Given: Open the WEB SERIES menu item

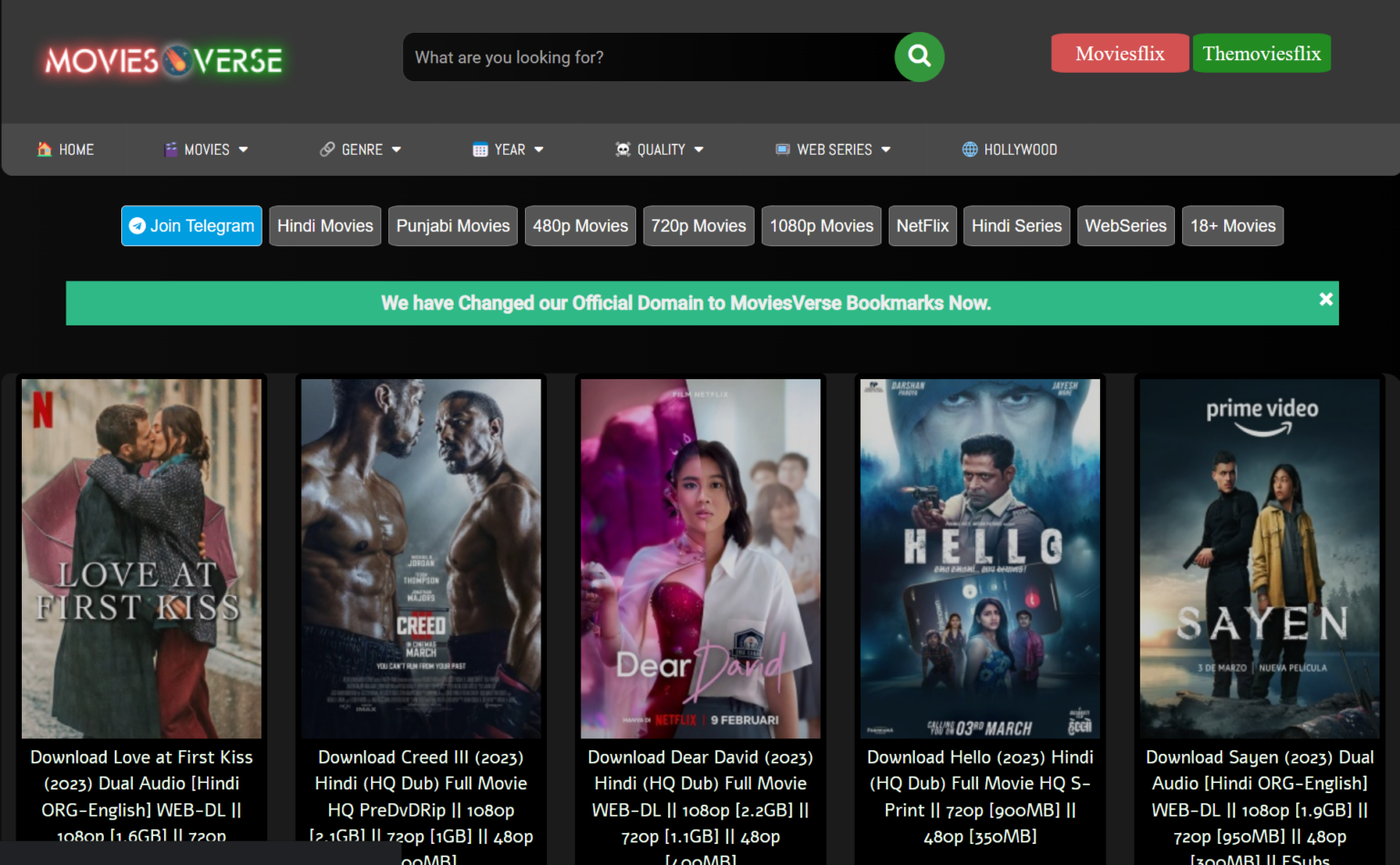Looking at the screenshot, I should (833, 149).
